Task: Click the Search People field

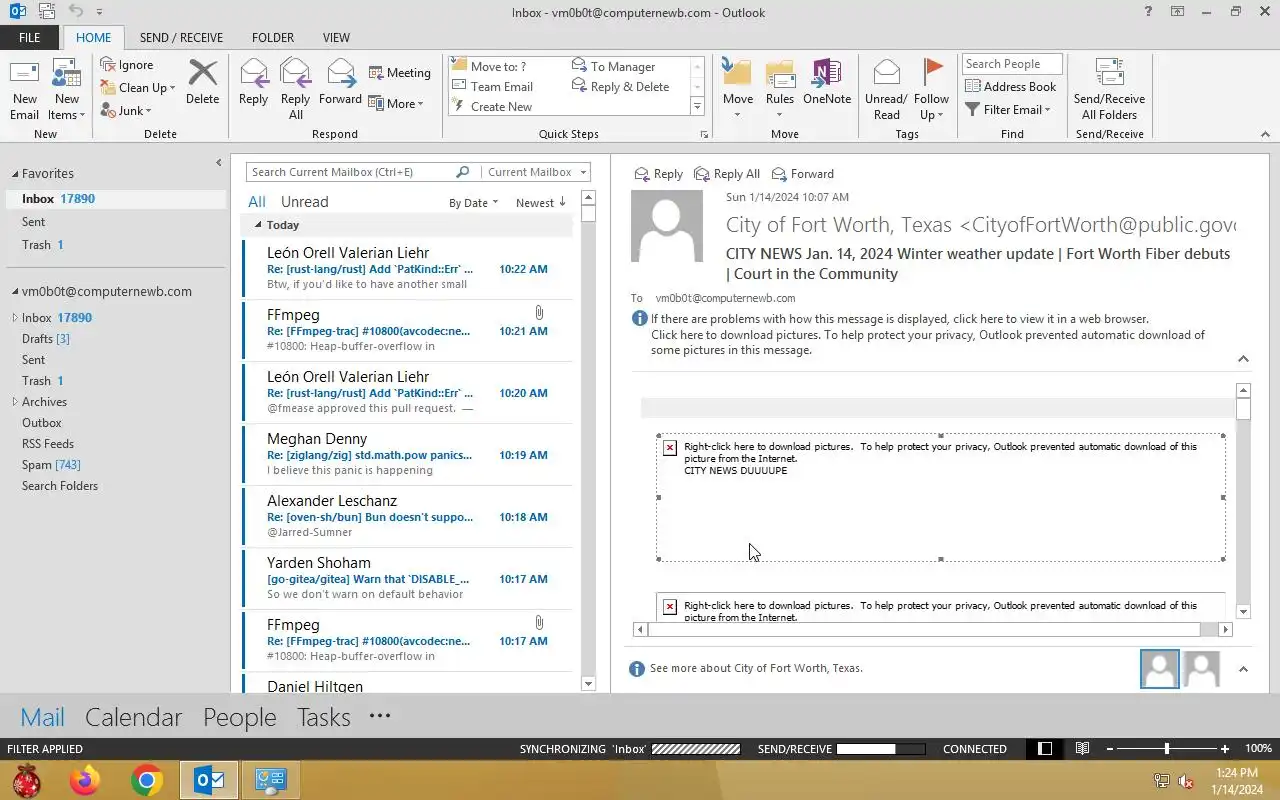Action: (x=1011, y=64)
